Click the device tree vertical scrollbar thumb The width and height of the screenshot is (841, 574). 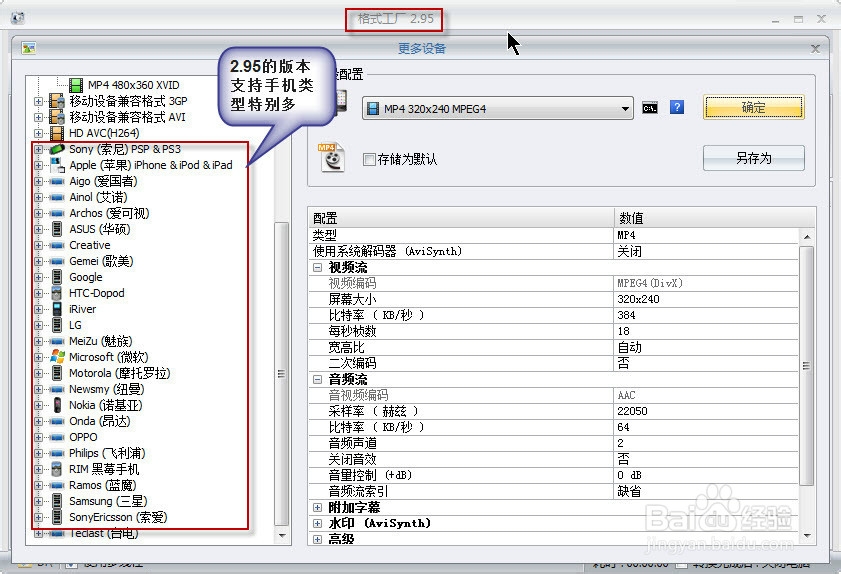pyautogui.click(x=282, y=374)
